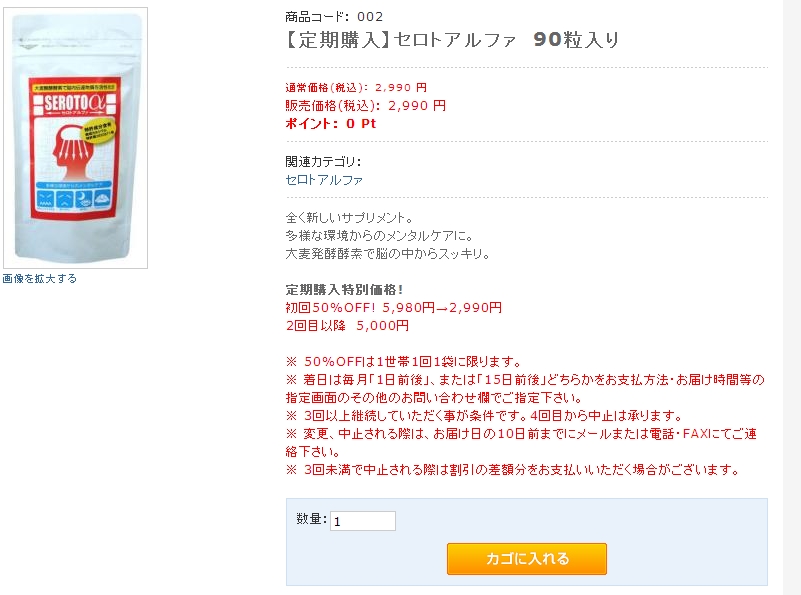
Task: Click the yellow sticker badge on package
Action: 98,130
